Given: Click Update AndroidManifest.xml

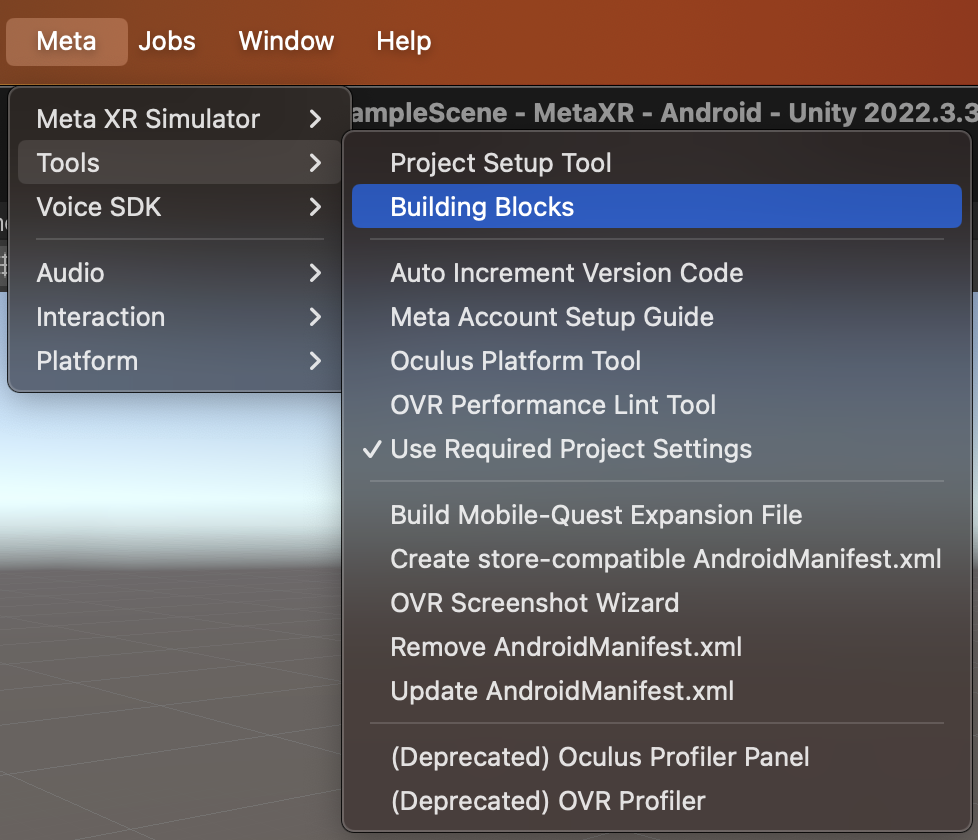Looking at the screenshot, I should coord(562,691).
